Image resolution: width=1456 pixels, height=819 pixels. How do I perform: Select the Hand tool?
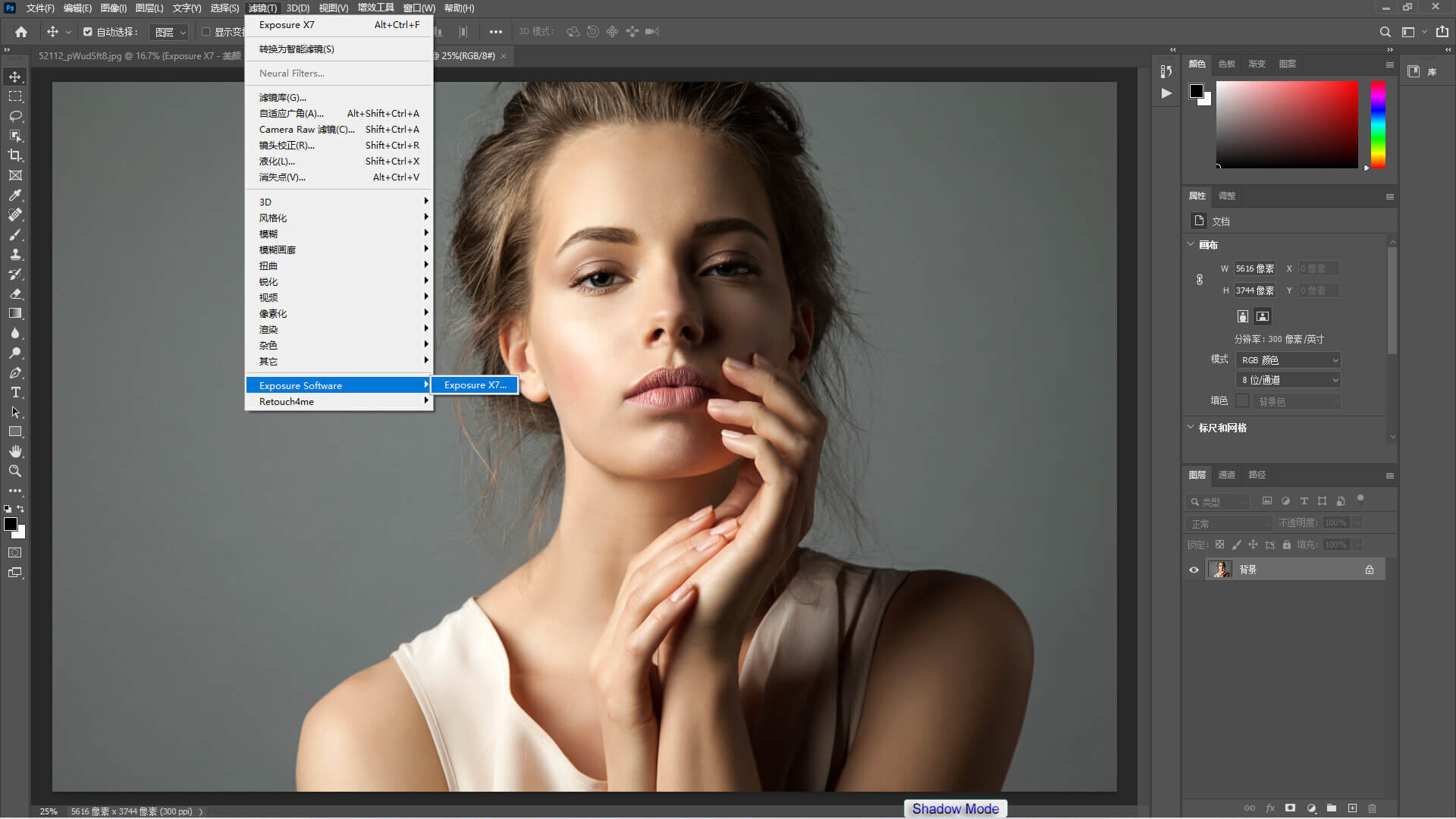coord(15,451)
